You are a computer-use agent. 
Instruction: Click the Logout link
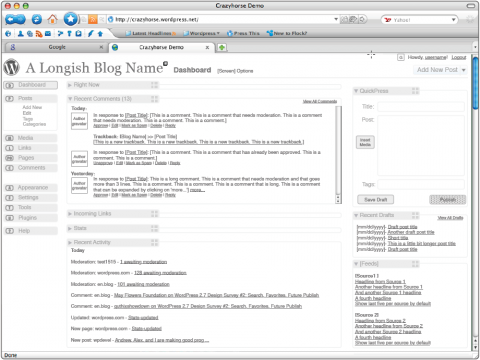[x=459, y=58]
